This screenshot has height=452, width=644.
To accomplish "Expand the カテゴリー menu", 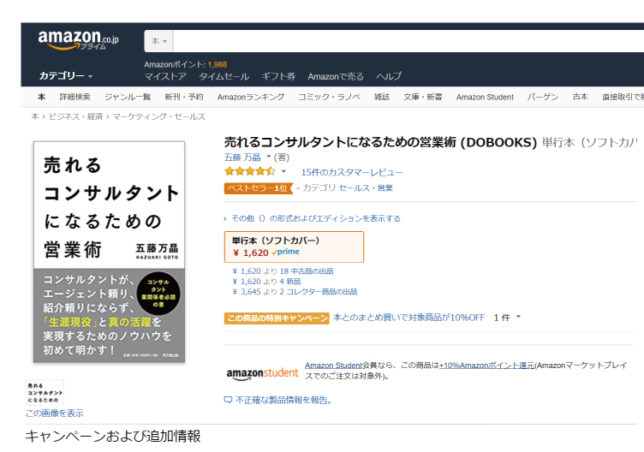I will click(66, 76).
